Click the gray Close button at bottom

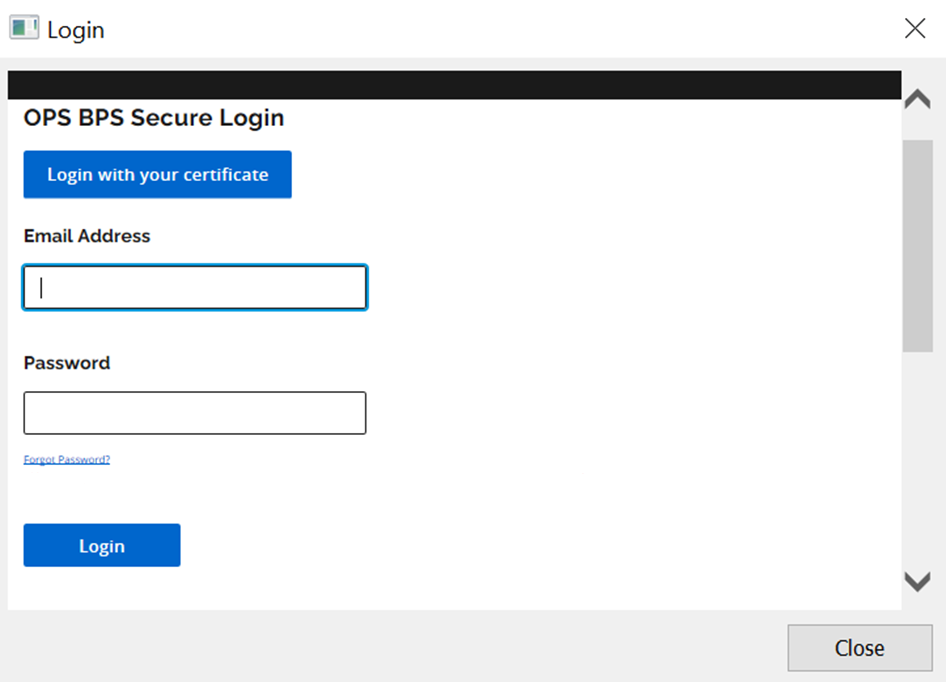[x=859, y=648]
